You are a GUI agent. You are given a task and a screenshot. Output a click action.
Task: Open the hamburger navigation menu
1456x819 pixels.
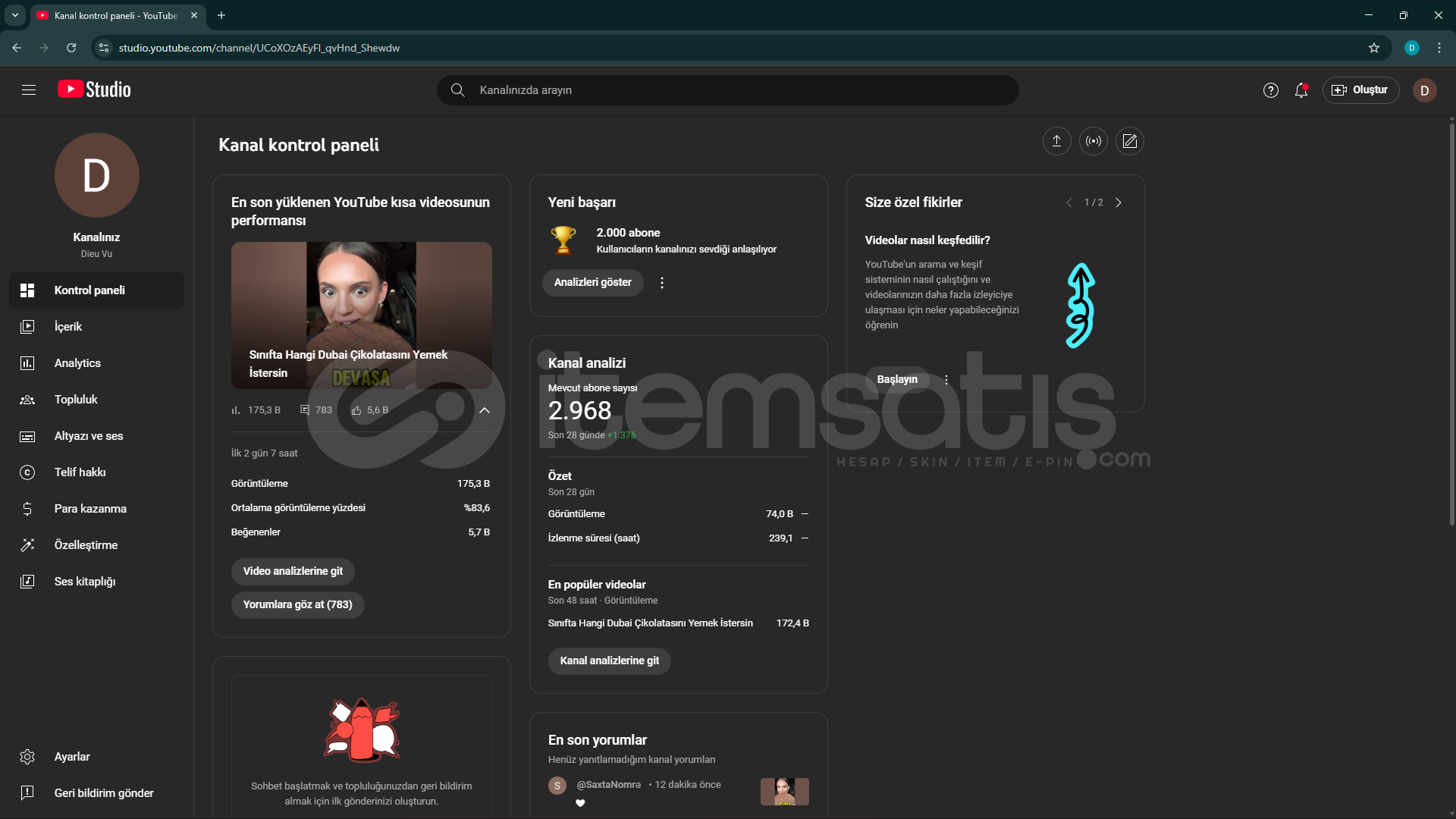pyautogui.click(x=29, y=90)
